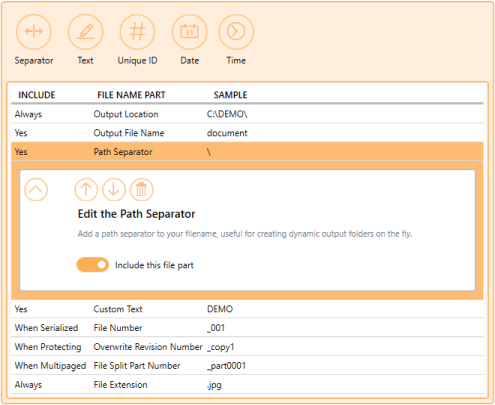
Task: Add a Date file part
Action: coord(189,32)
